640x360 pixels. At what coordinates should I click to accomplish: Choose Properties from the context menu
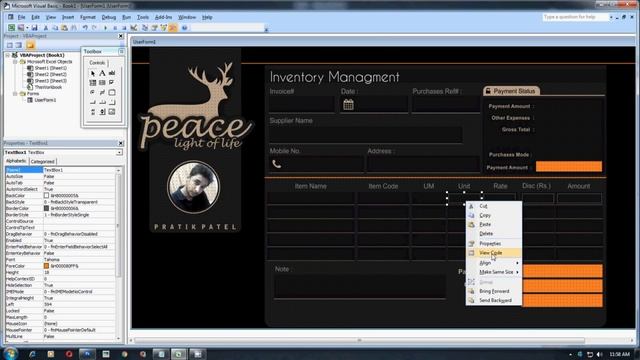click(x=493, y=243)
